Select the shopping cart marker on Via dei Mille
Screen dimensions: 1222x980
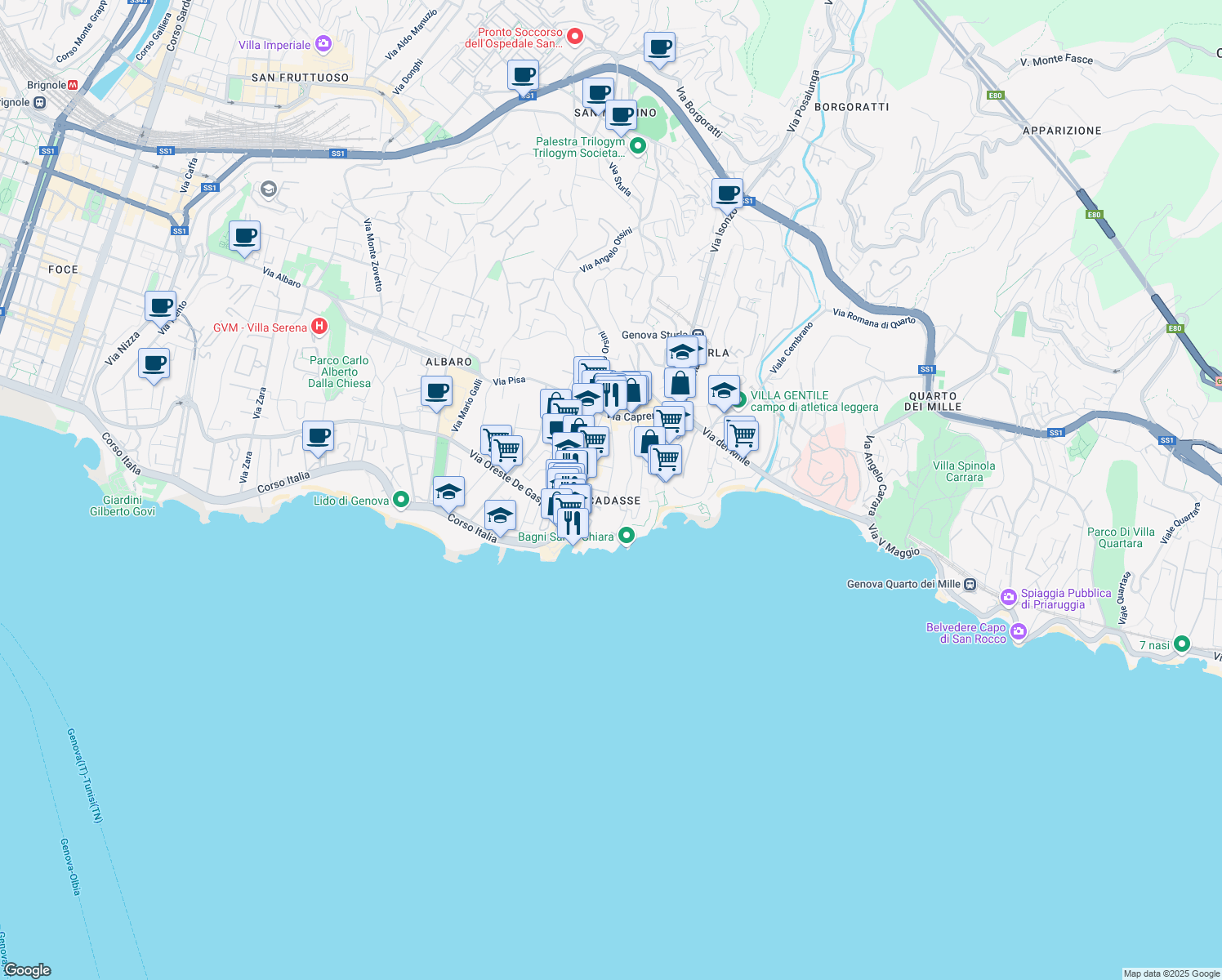click(743, 435)
